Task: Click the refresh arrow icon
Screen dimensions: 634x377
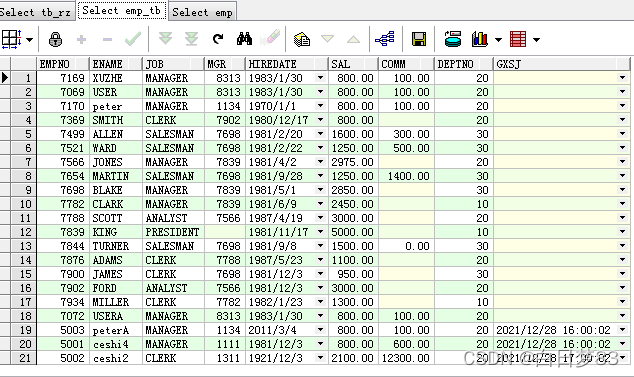Action: pyautogui.click(x=218, y=39)
